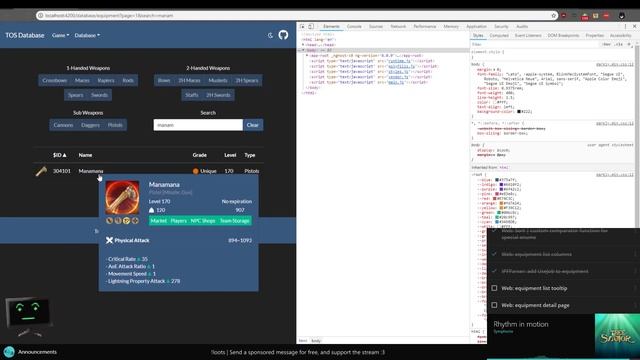
Task: Toggle the dark mode moon icon
Action: point(270,36)
